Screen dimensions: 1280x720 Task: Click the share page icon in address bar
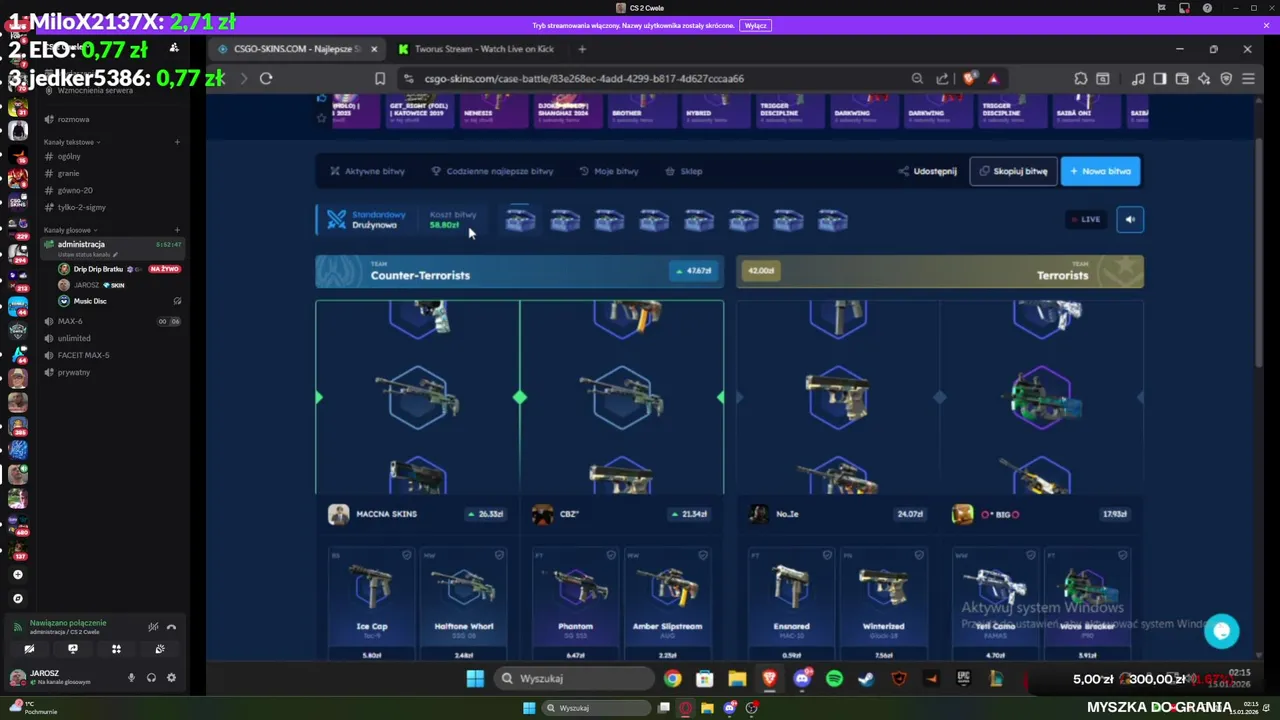pyautogui.click(x=942, y=78)
